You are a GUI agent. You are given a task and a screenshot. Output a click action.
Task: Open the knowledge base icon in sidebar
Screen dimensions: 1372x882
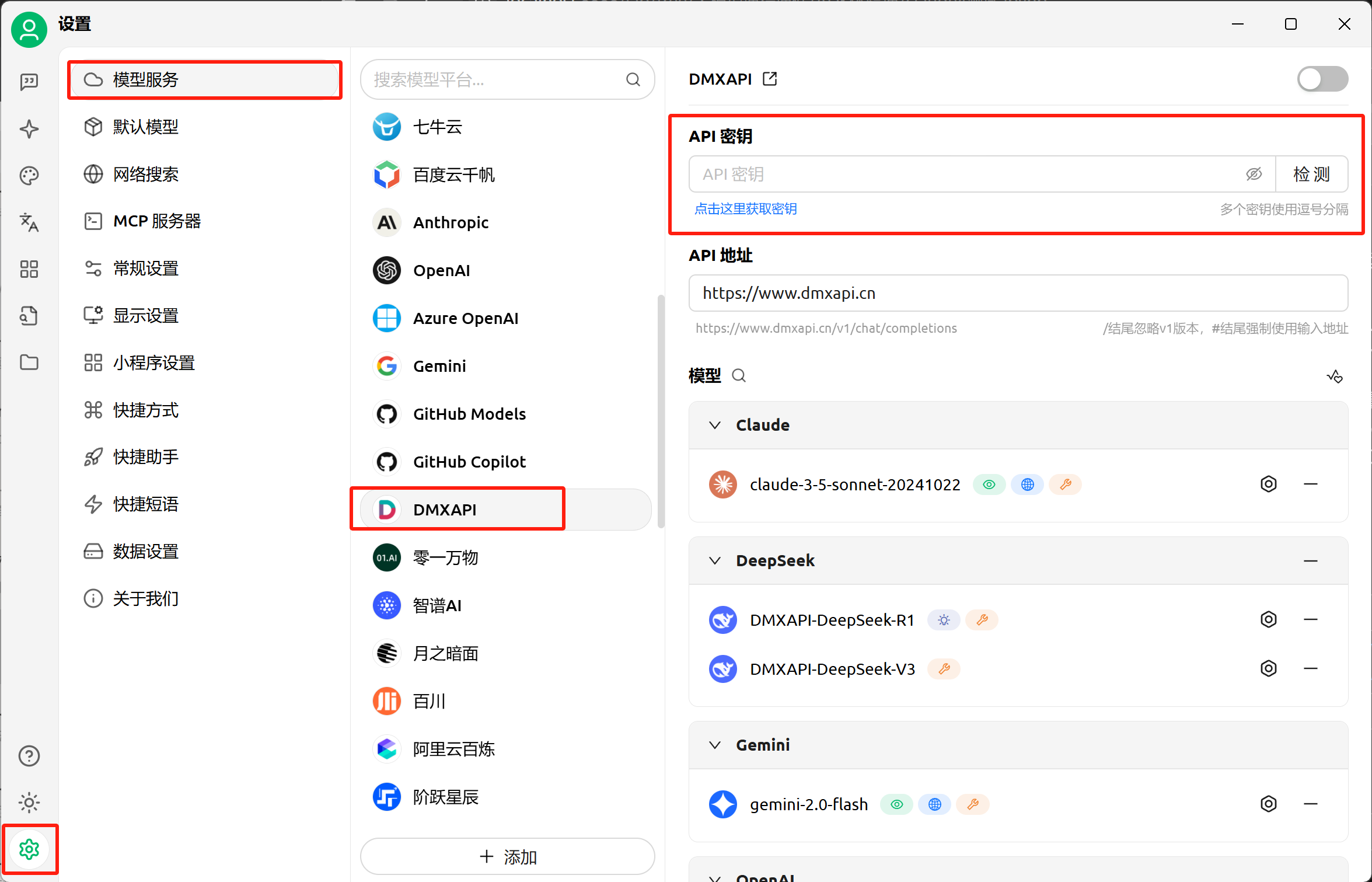pos(29,316)
